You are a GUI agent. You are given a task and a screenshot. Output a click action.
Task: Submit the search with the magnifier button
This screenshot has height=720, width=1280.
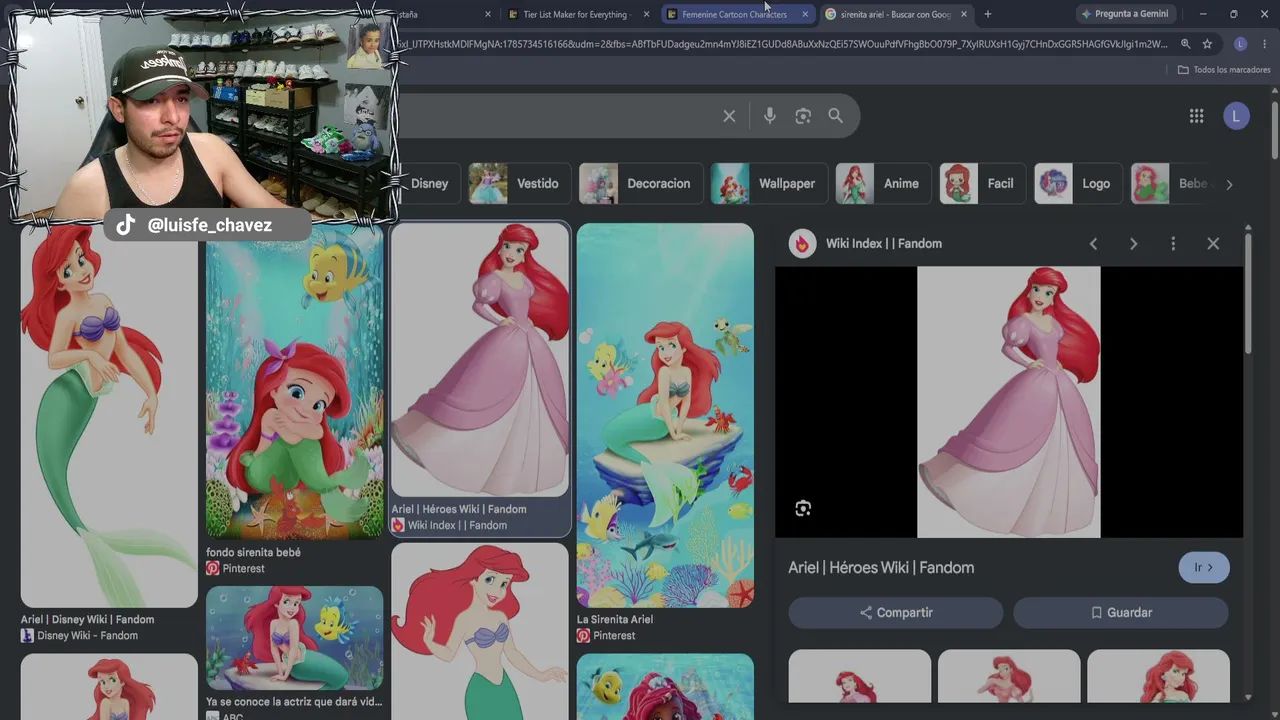click(835, 116)
